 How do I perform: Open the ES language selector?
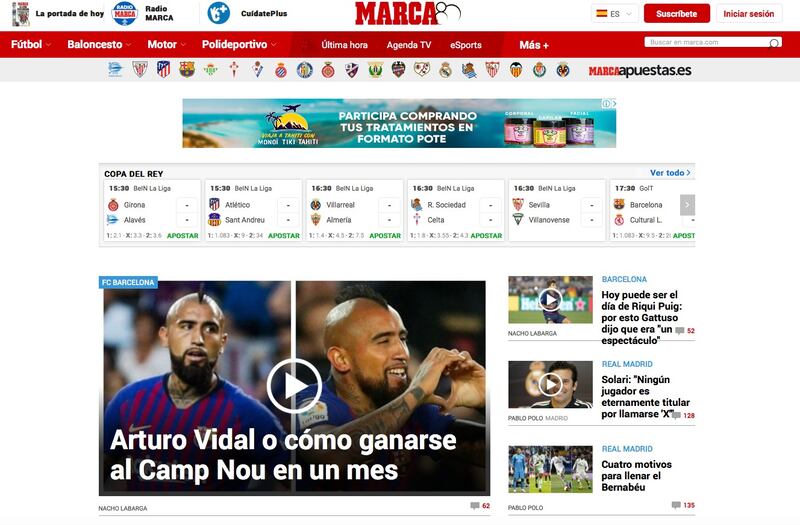(x=614, y=14)
